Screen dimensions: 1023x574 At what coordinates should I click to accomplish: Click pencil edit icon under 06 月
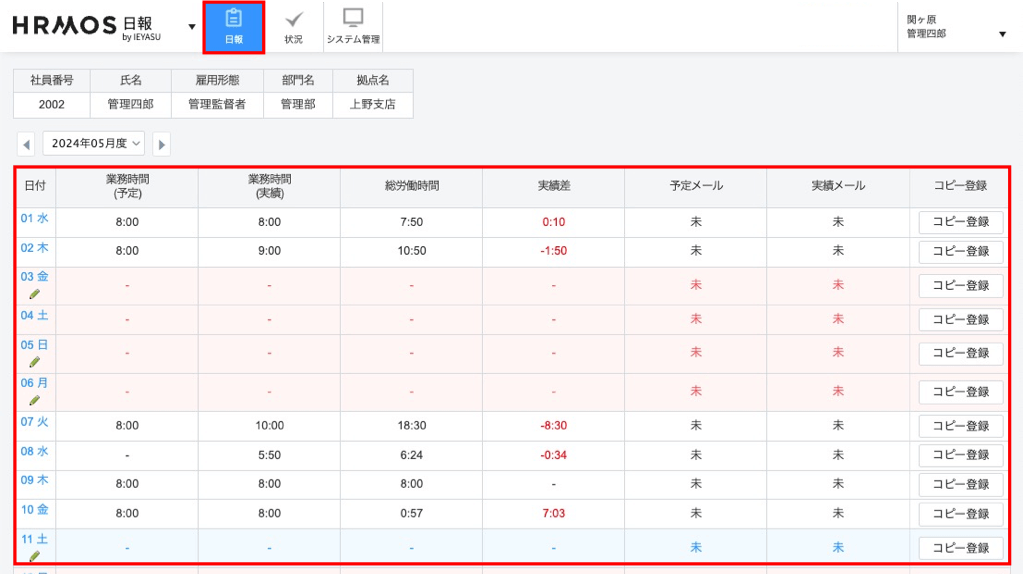35,400
